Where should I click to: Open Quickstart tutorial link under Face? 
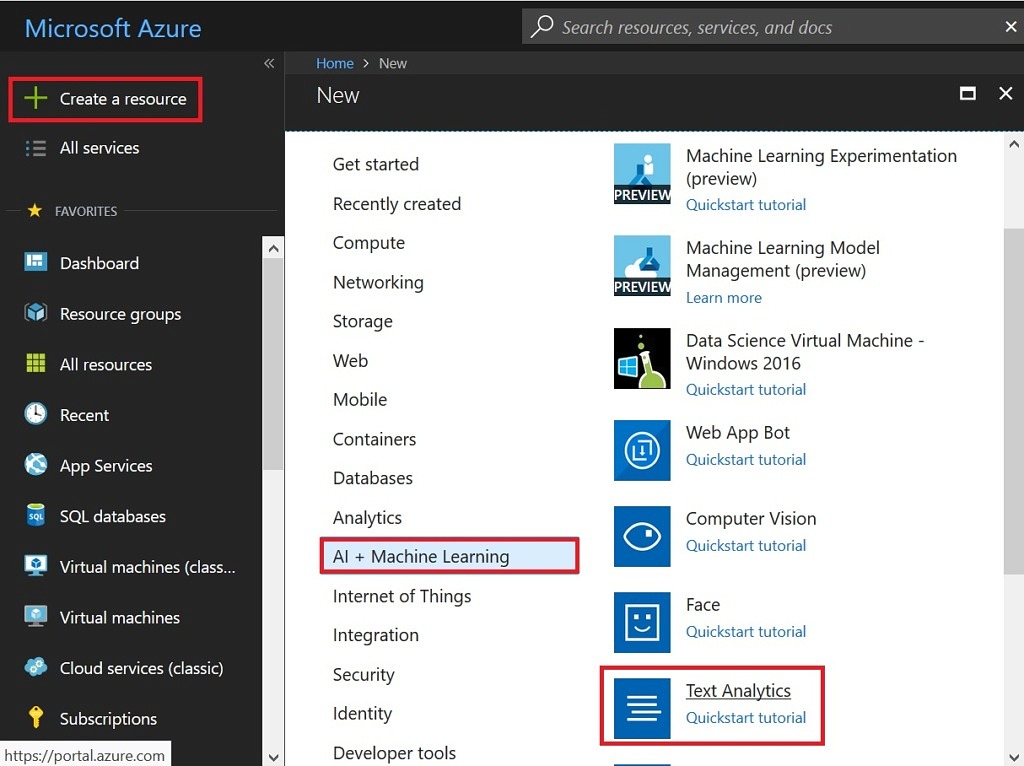(746, 631)
